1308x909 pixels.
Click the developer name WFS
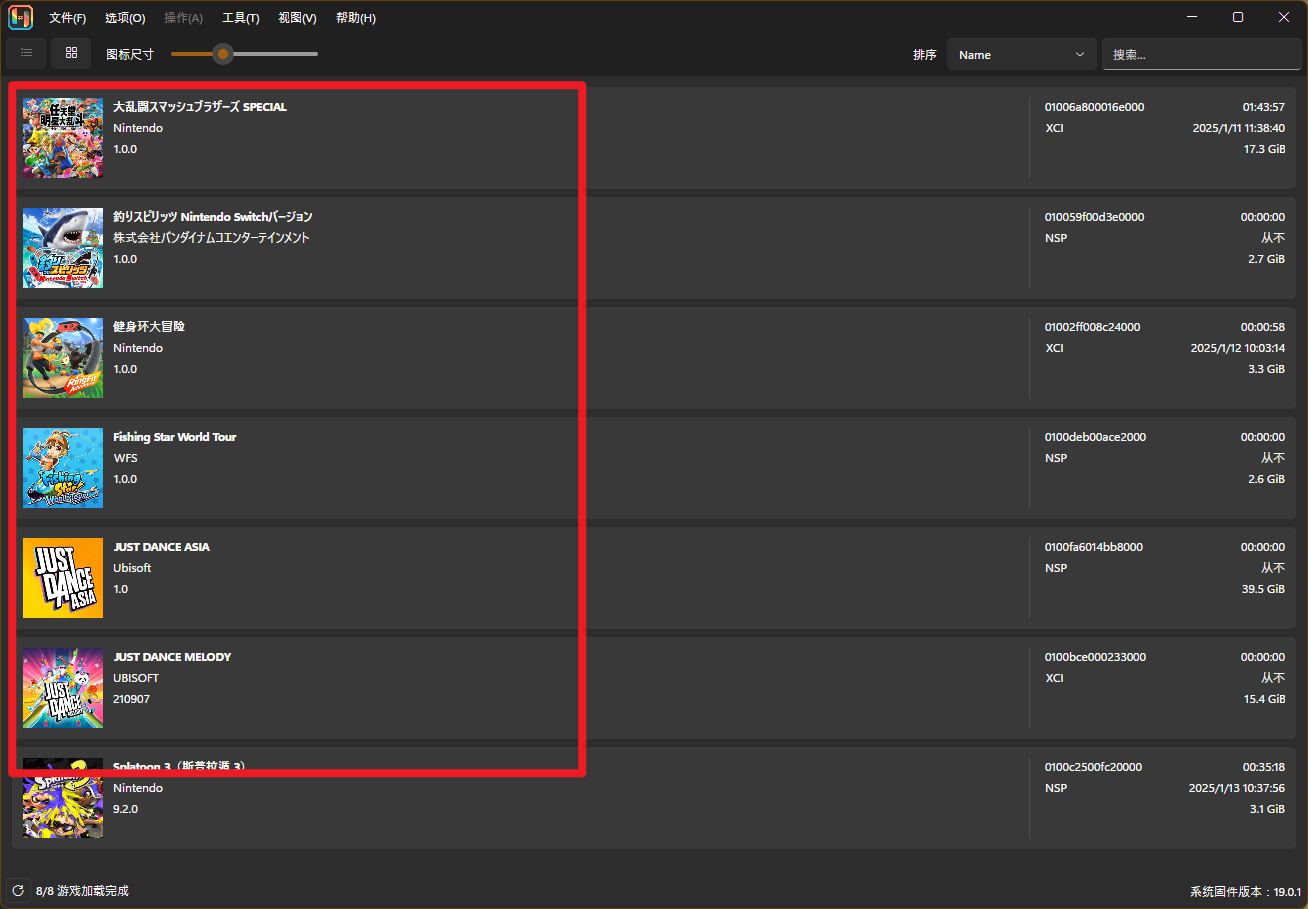coord(125,458)
